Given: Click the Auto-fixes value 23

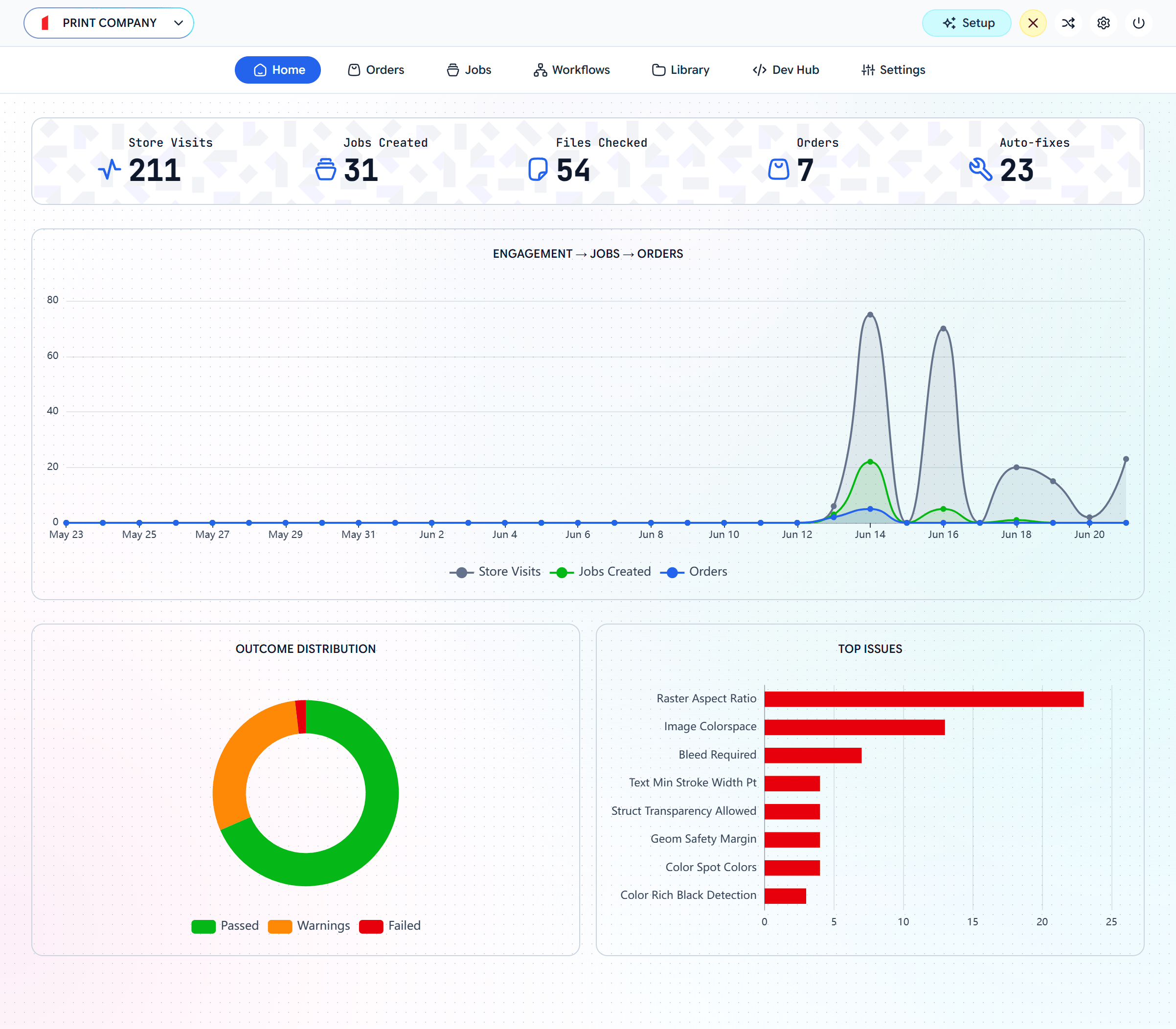Looking at the screenshot, I should (1017, 171).
